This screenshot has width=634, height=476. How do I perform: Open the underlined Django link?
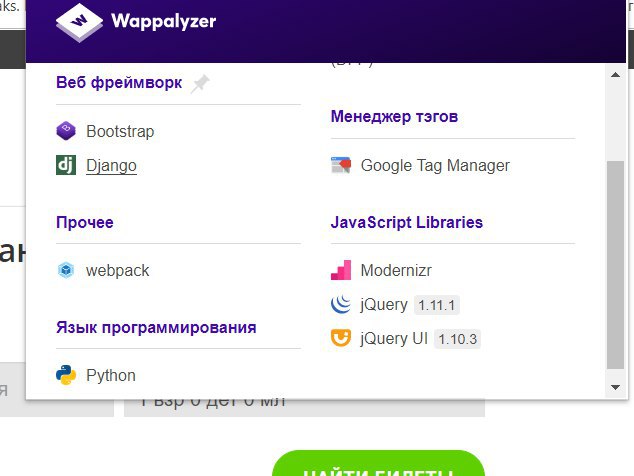click(111, 166)
